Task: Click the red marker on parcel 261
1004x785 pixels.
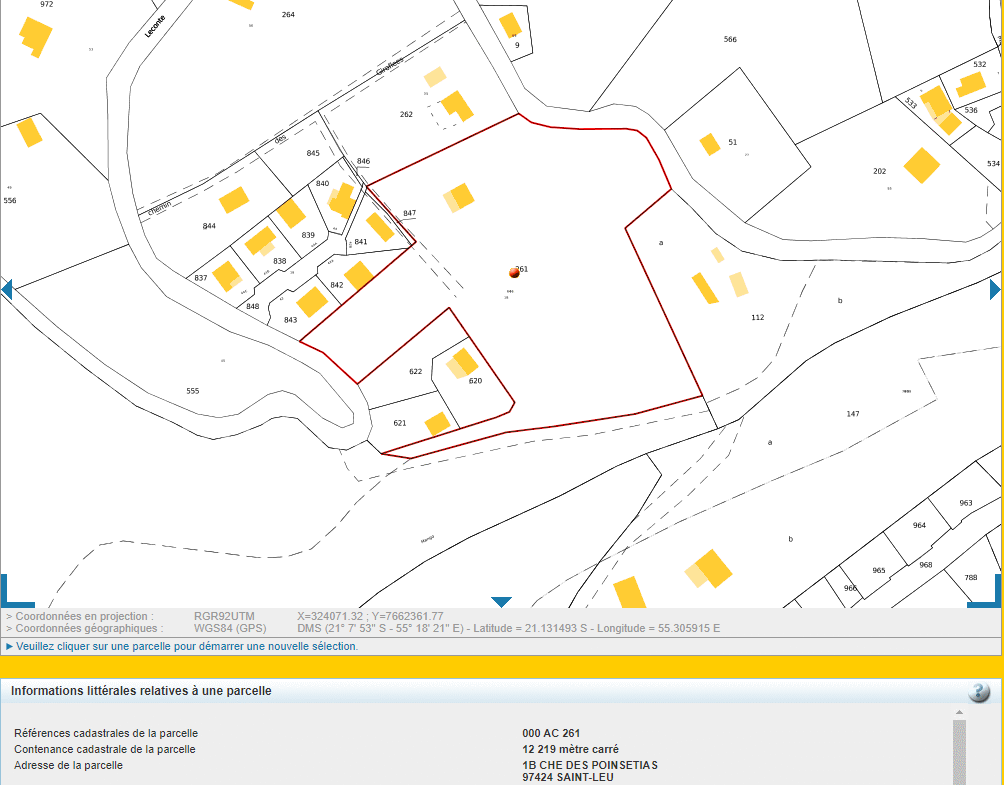Action: click(x=514, y=272)
